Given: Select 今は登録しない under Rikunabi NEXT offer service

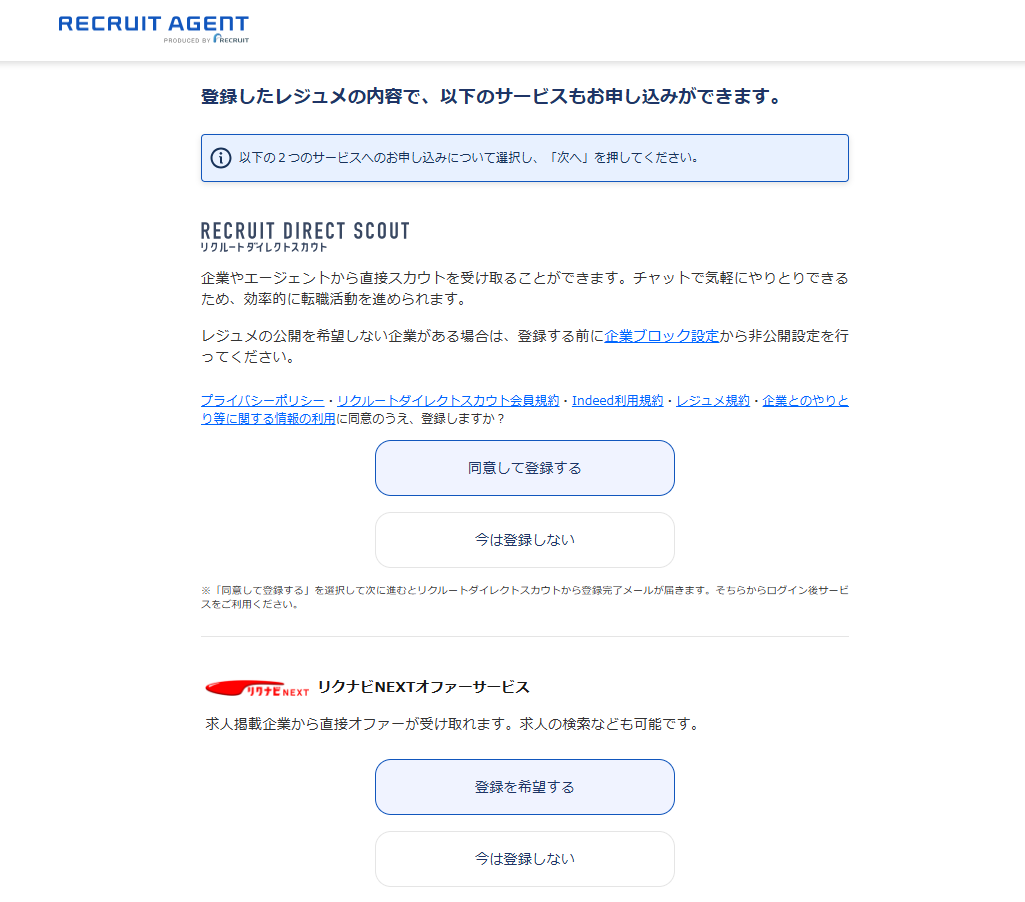Looking at the screenshot, I should pos(524,859).
